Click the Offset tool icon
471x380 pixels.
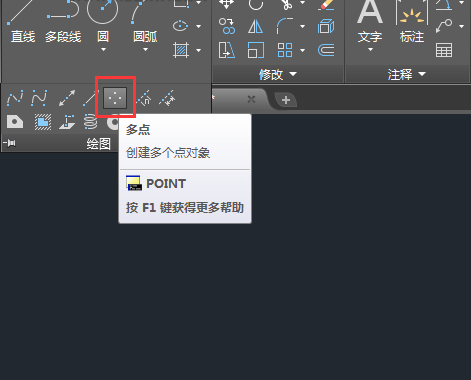tap(326, 50)
